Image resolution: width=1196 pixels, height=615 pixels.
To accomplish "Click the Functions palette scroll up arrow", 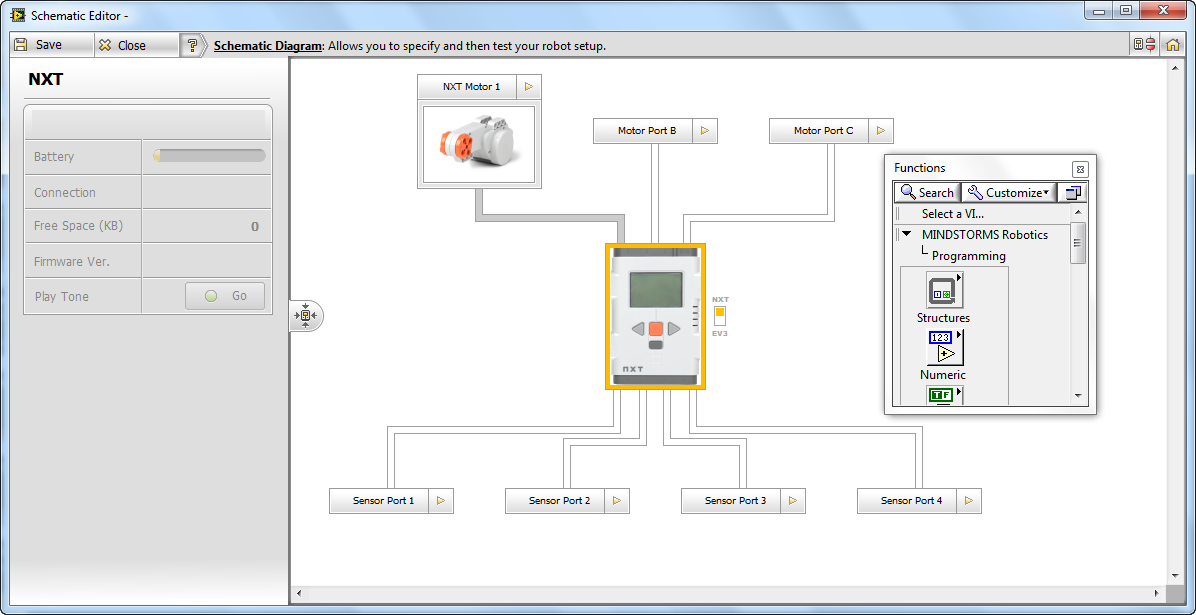I will tap(1078, 212).
